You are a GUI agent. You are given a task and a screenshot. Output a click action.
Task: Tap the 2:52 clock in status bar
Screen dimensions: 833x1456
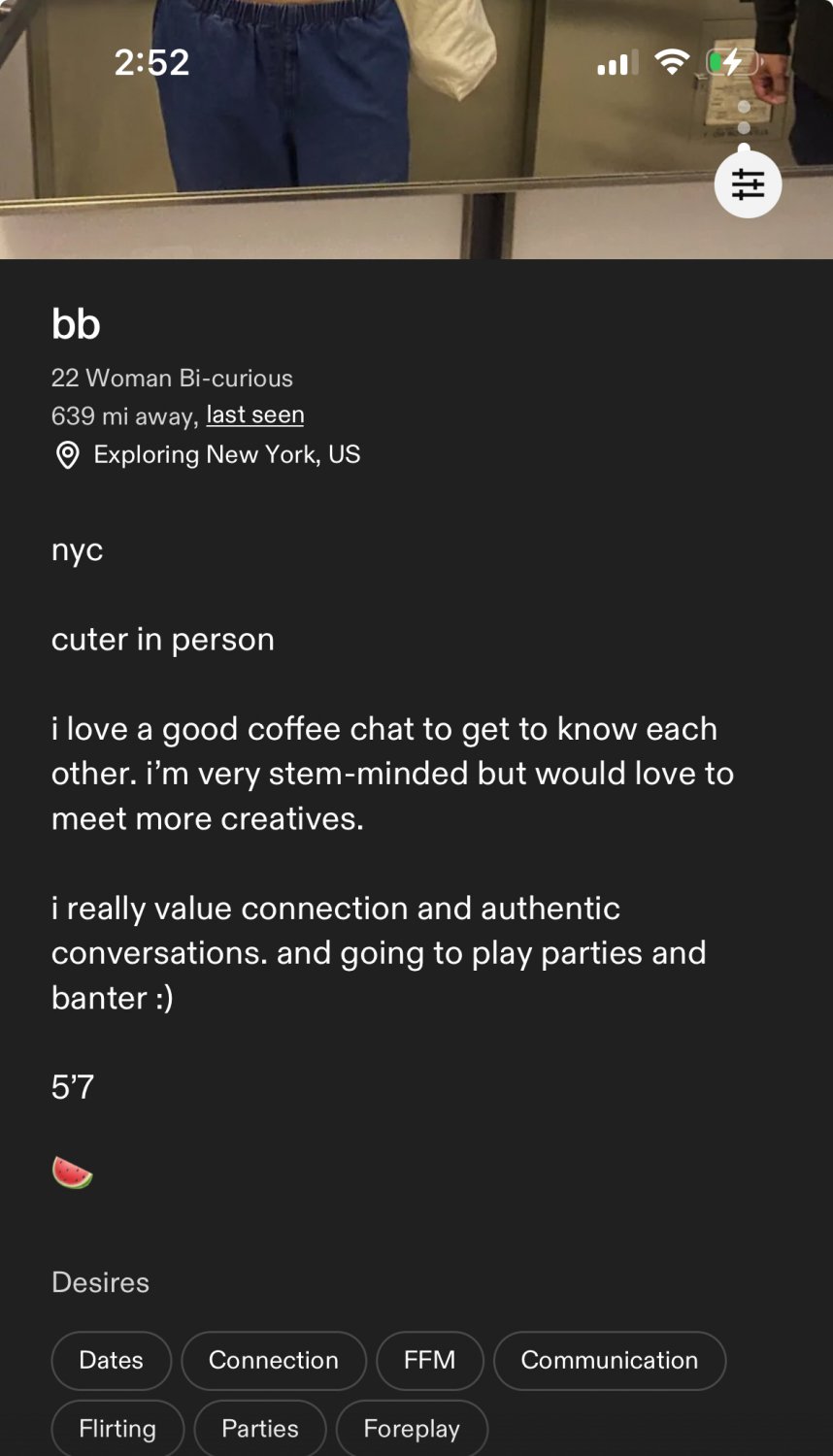pos(151,63)
